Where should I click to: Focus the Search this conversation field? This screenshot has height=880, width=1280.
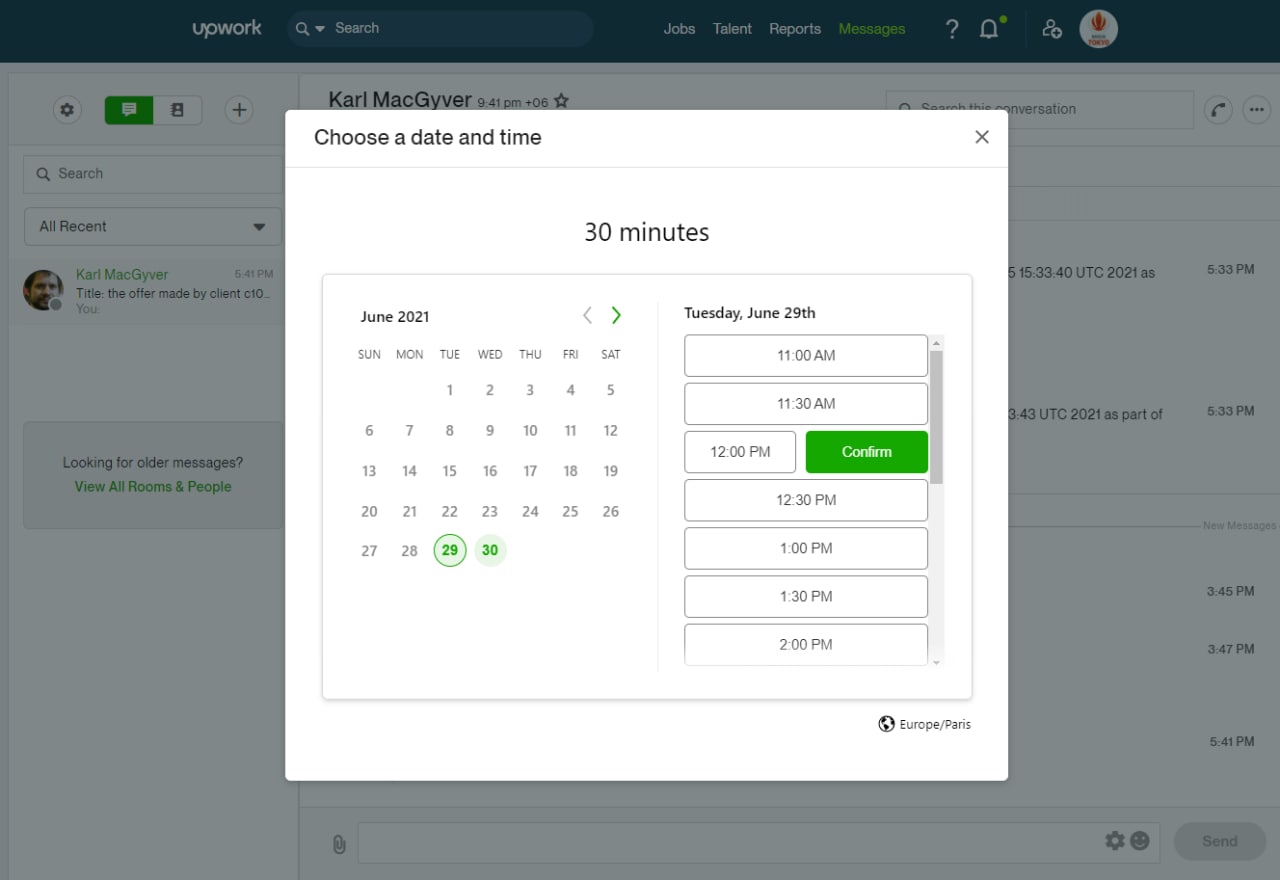tap(1040, 110)
